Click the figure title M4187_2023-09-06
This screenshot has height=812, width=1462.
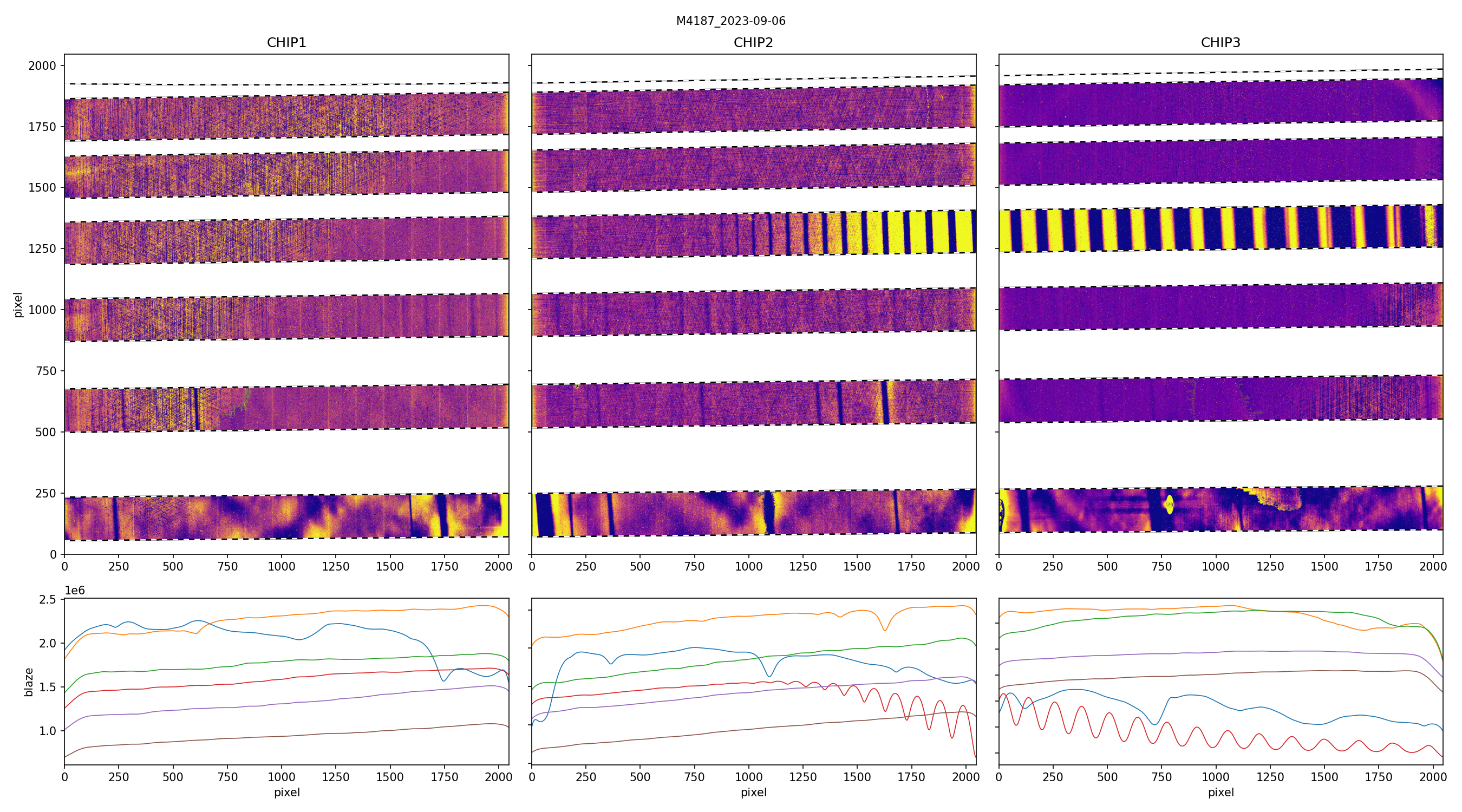(x=730, y=21)
